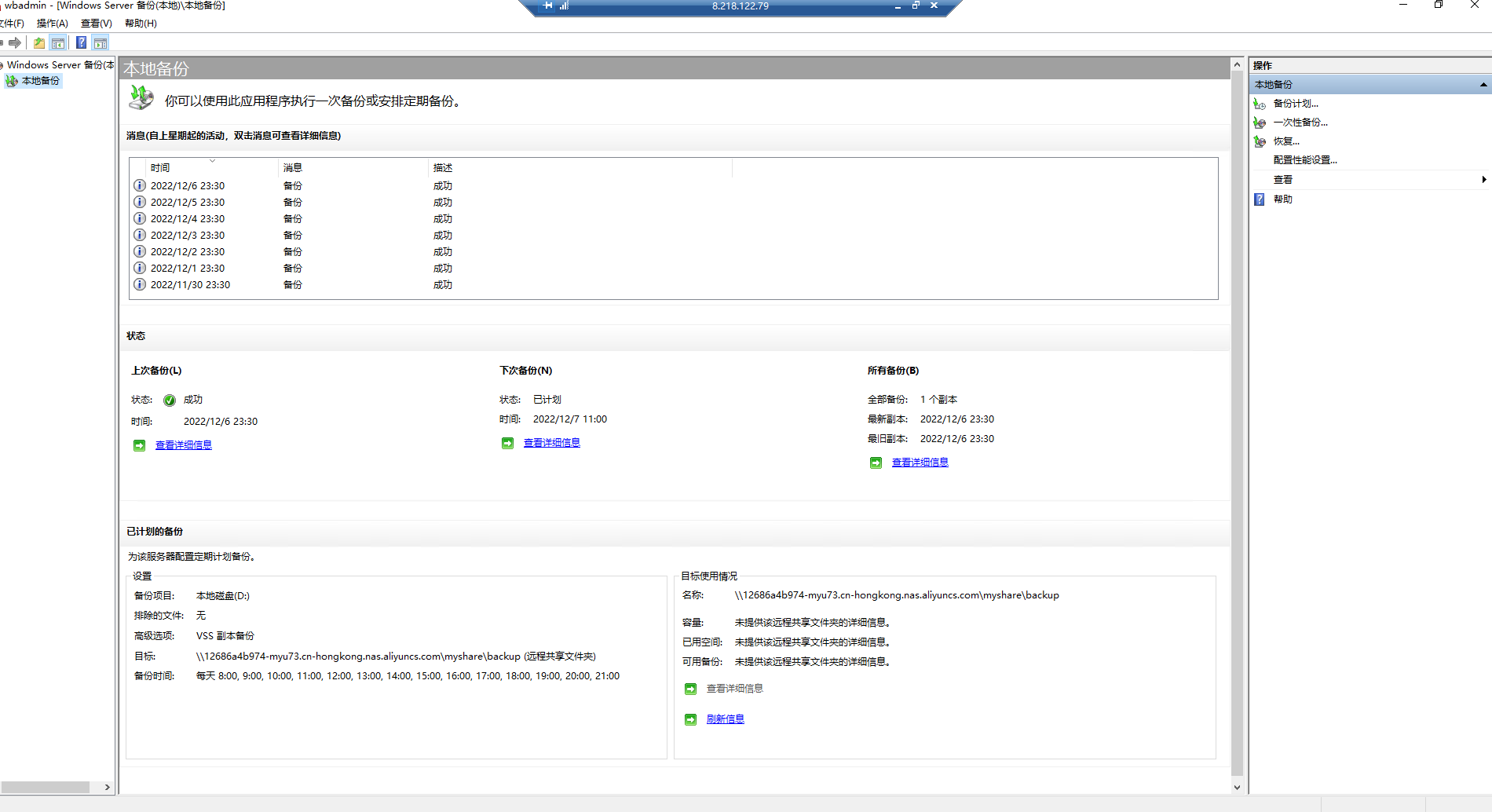The height and width of the screenshot is (812, 1492).
Task: Collapse the 本地备份 actions section
Action: (1483, 85)
